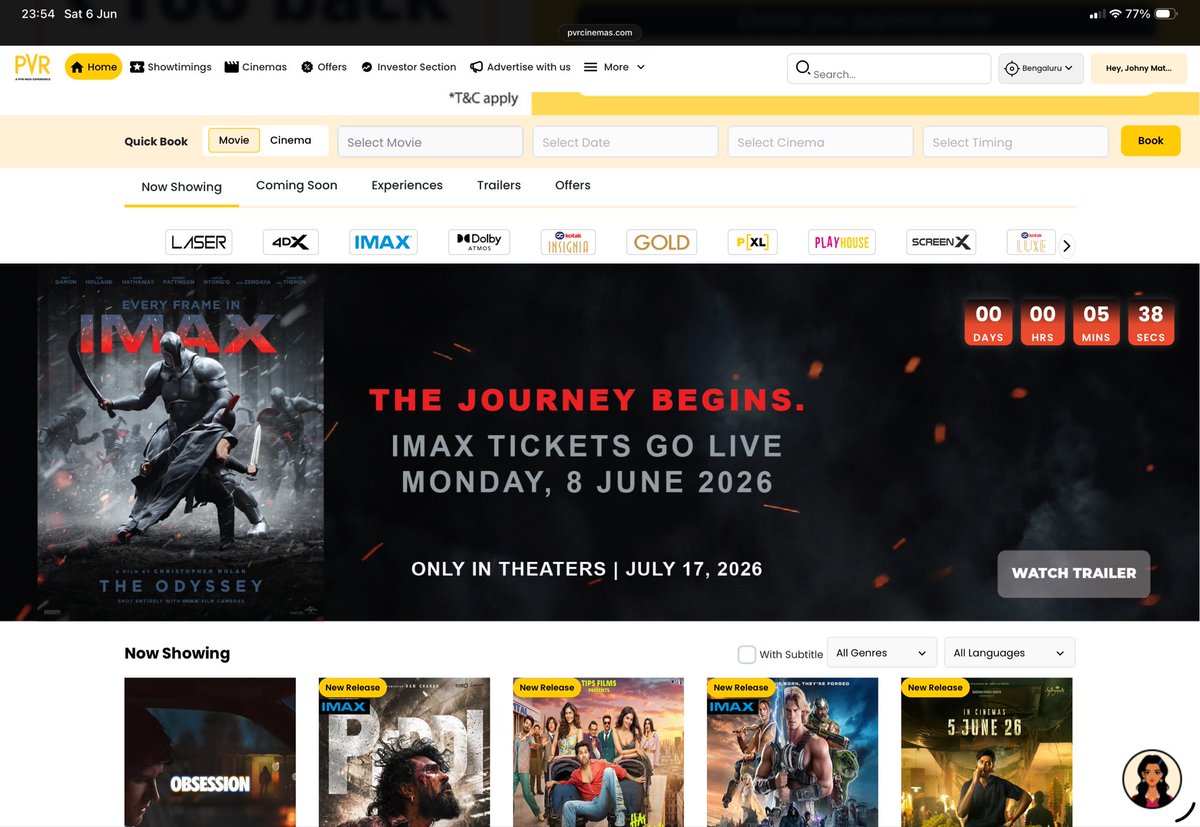Click the Investor Section icon
This screenshot has width=1200, height=827.
coord(367,67)
